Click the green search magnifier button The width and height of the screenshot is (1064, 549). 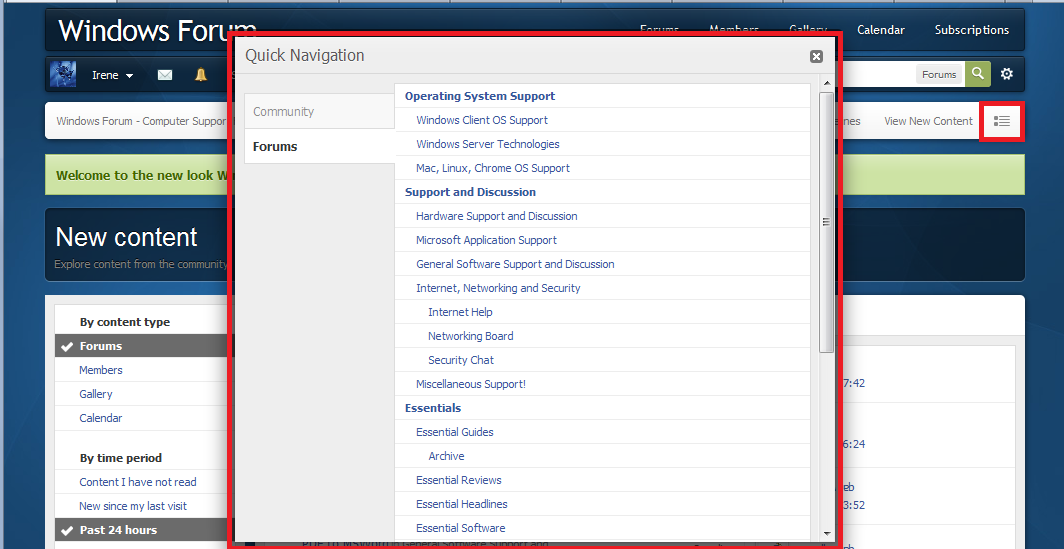click(x=978, y=74)
